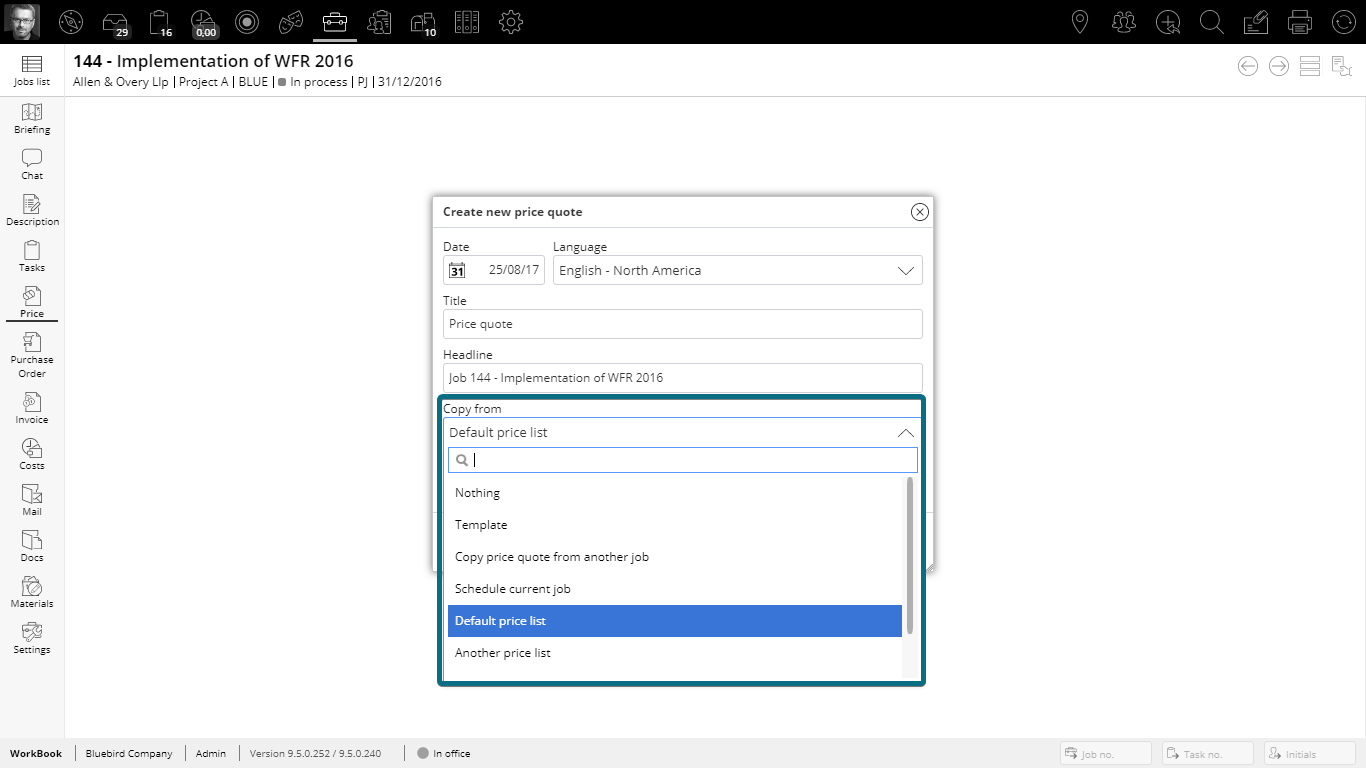Click the dropdown search box
The height and width of the screenshot is (768, 1366).
(x=690, y=460)
